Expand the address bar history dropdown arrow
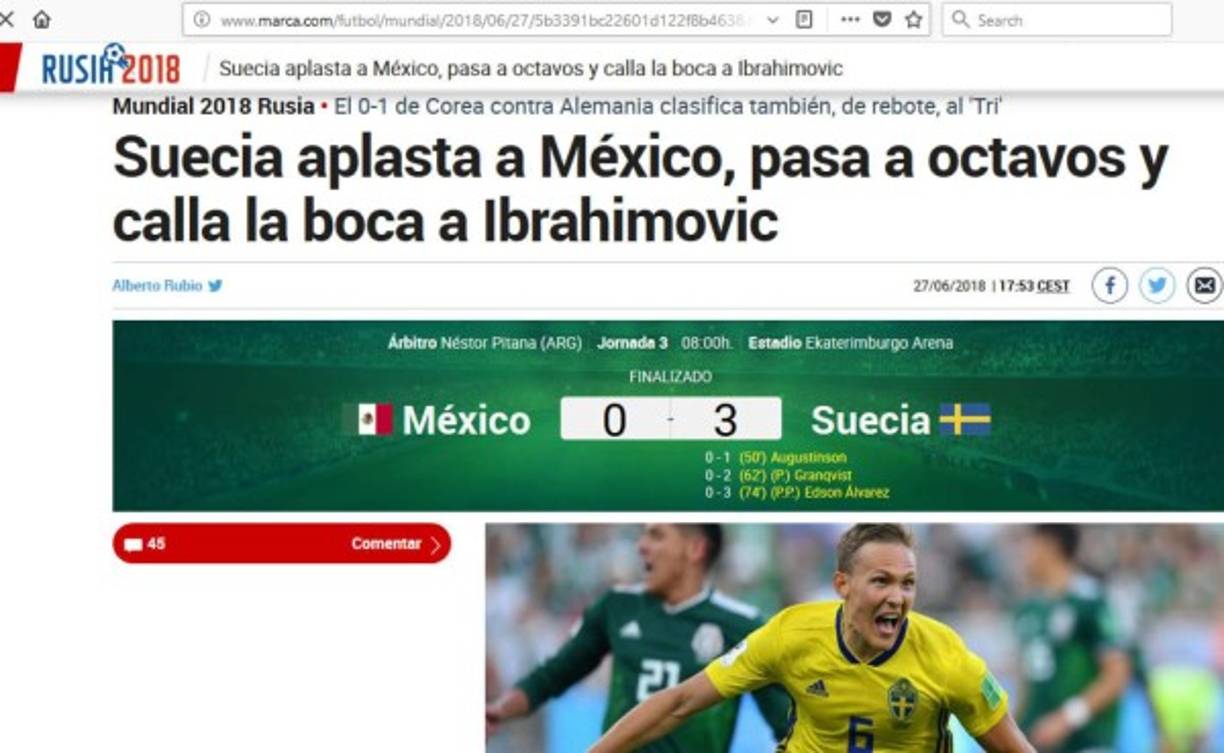This screenshot has width=1224, height=753. (x=773, y=20)
